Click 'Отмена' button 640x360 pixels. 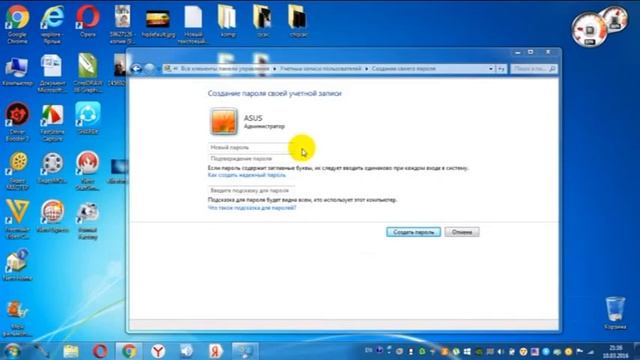[x=462, y=232]
